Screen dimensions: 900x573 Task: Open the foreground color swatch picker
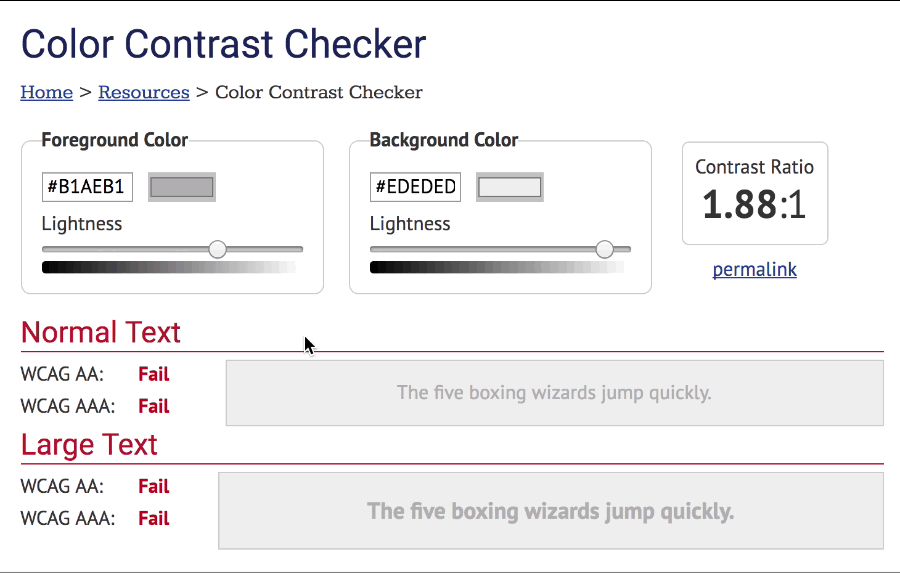click(181, 187)
